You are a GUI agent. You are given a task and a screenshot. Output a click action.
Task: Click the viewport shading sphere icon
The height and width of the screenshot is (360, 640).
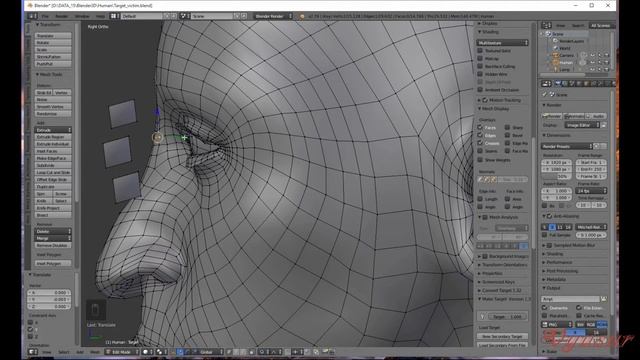tap(146, 352)
